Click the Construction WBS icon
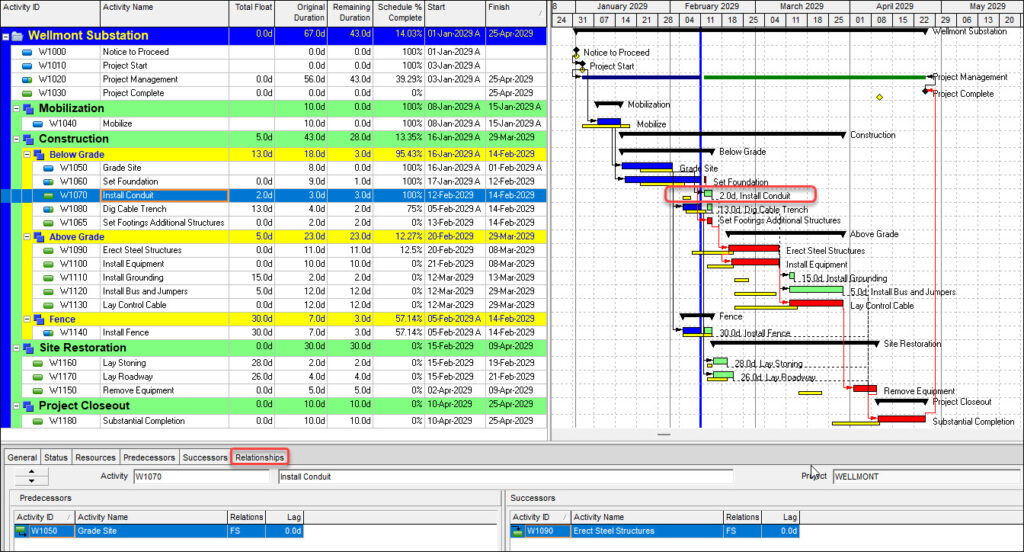Screen dimensions: 1024x552 [29, 139]
